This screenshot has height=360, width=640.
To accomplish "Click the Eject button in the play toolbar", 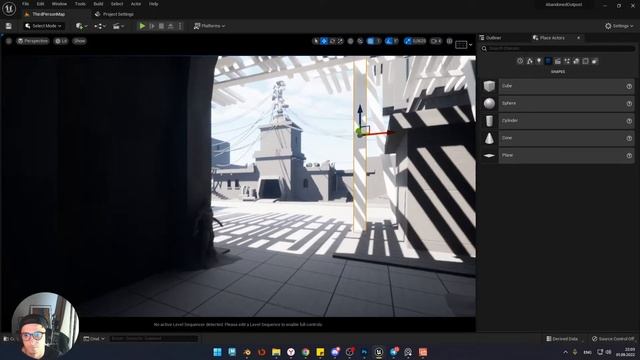I will 171,26.
